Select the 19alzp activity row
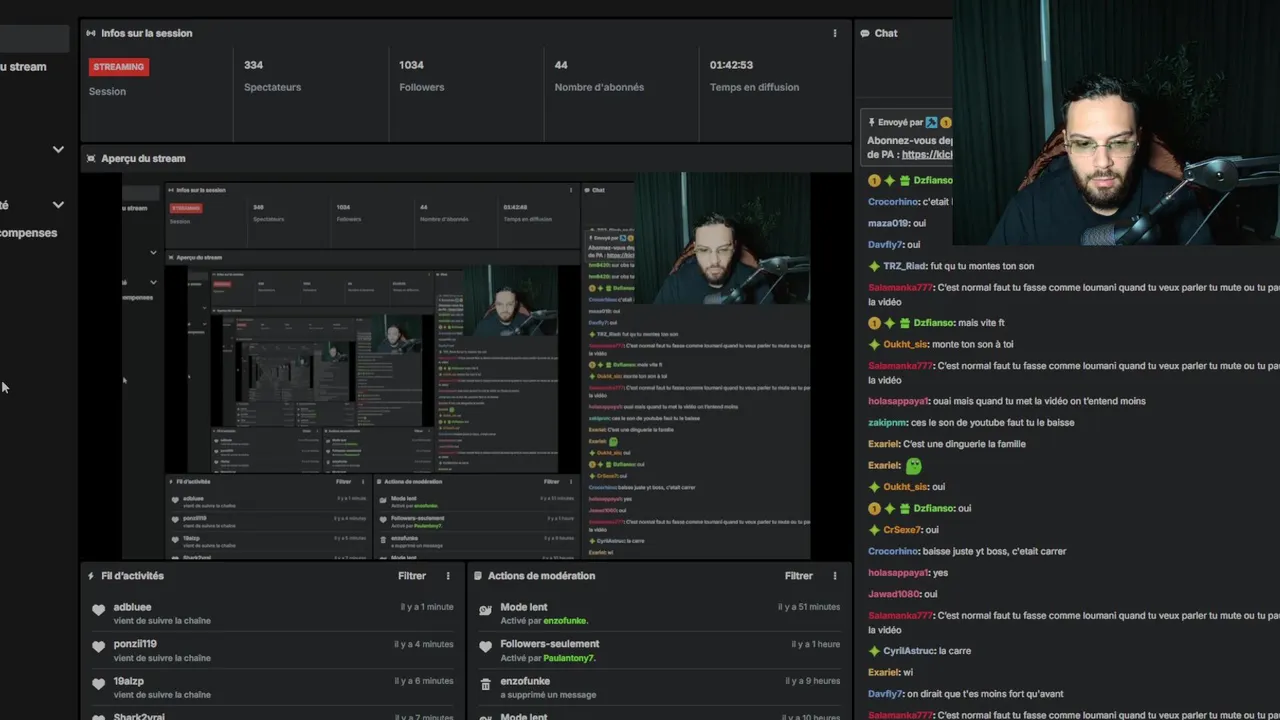 point(272,688)
